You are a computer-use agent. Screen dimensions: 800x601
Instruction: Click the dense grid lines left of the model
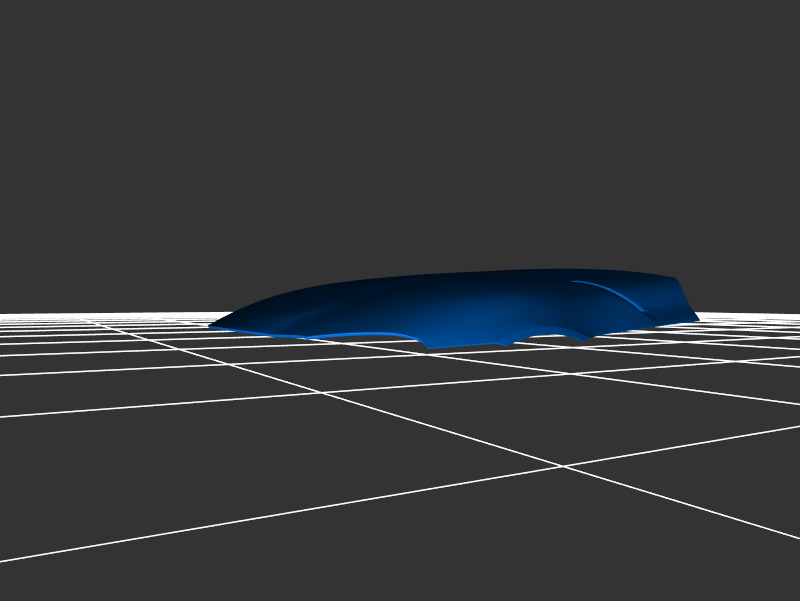tap(100, 330)
